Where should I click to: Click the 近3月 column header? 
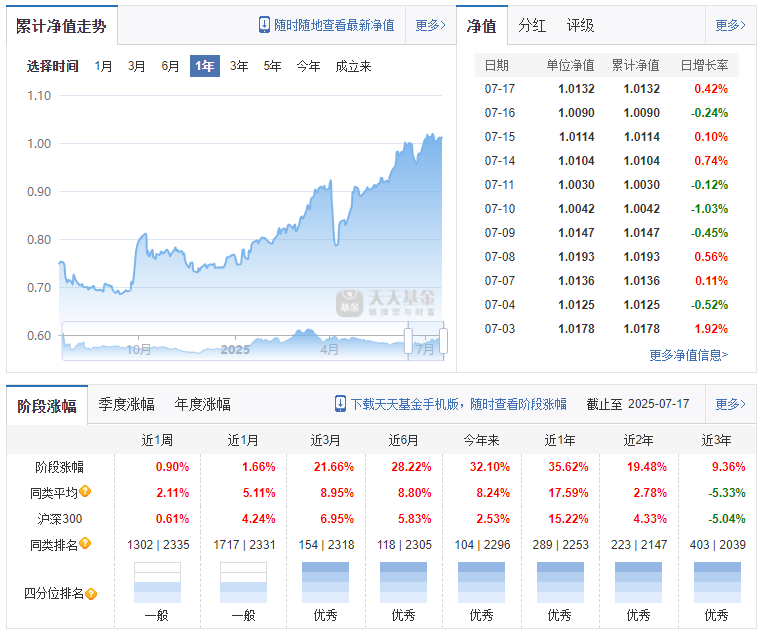(x=326, y=440)
